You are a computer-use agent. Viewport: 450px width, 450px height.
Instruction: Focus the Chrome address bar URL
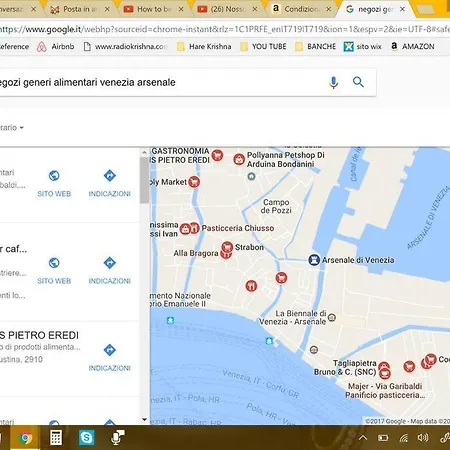[x=225, y=29]
